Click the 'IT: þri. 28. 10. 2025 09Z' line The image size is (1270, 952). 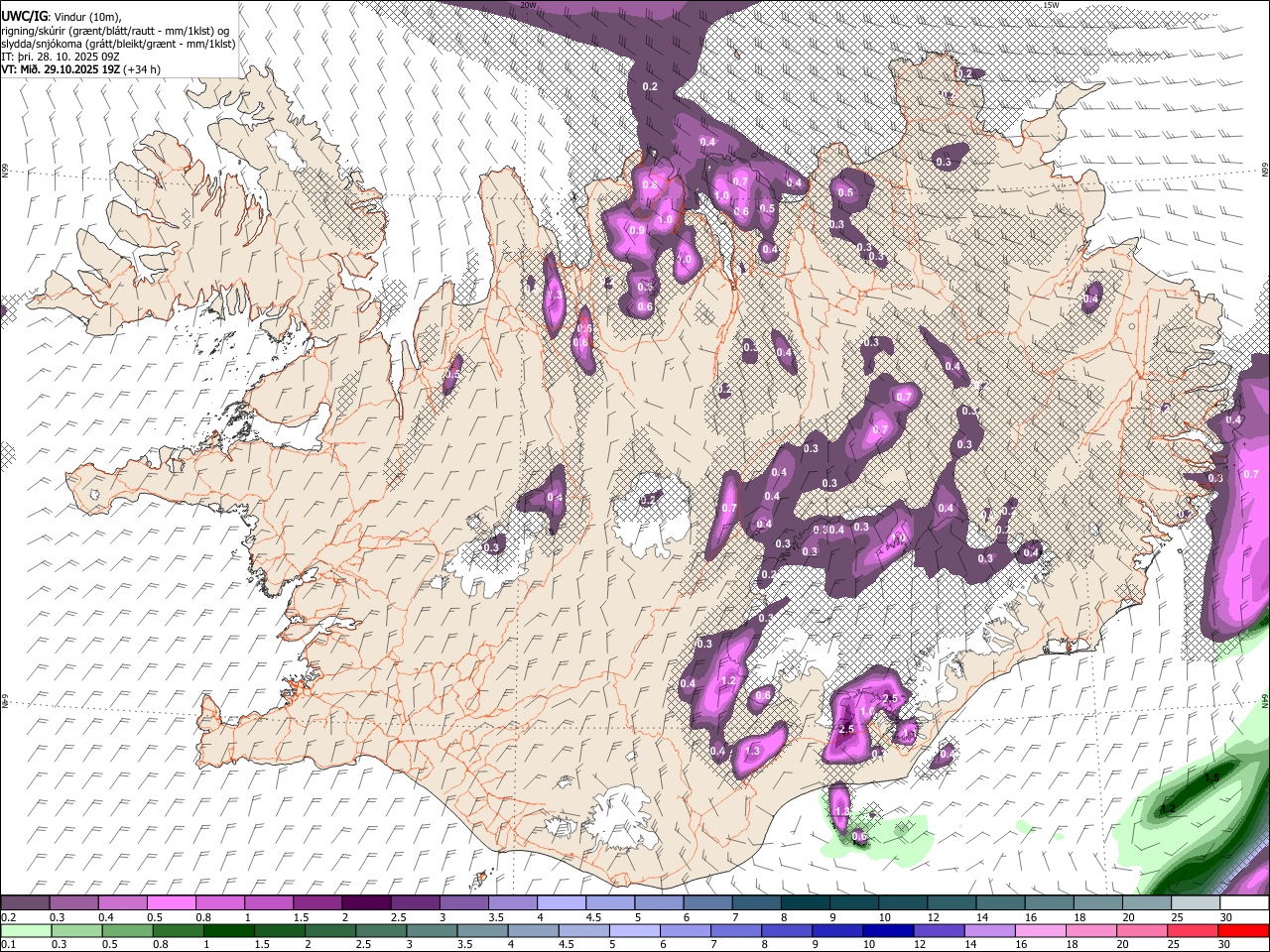pos(59,57)
